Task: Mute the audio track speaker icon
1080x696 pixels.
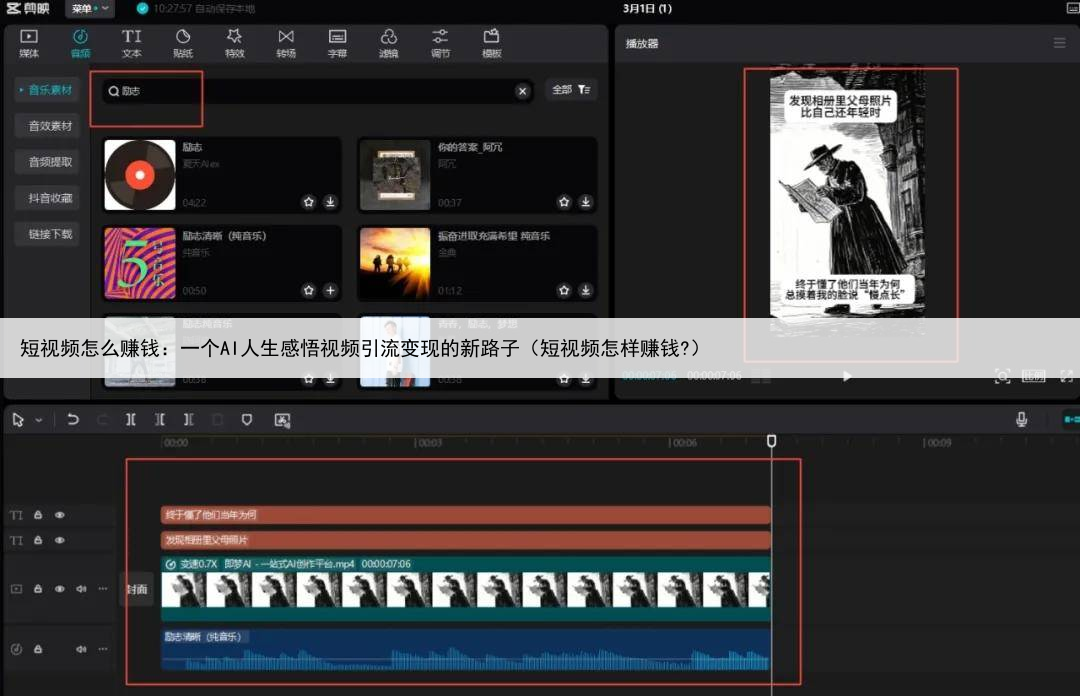Action: (81, 649)
